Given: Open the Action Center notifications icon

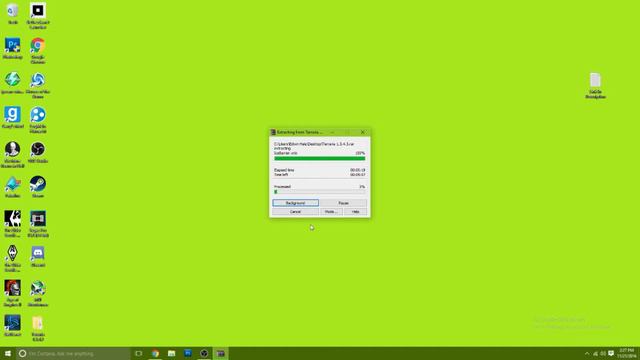Looking at the screenshot, I should tap(611, 353).
